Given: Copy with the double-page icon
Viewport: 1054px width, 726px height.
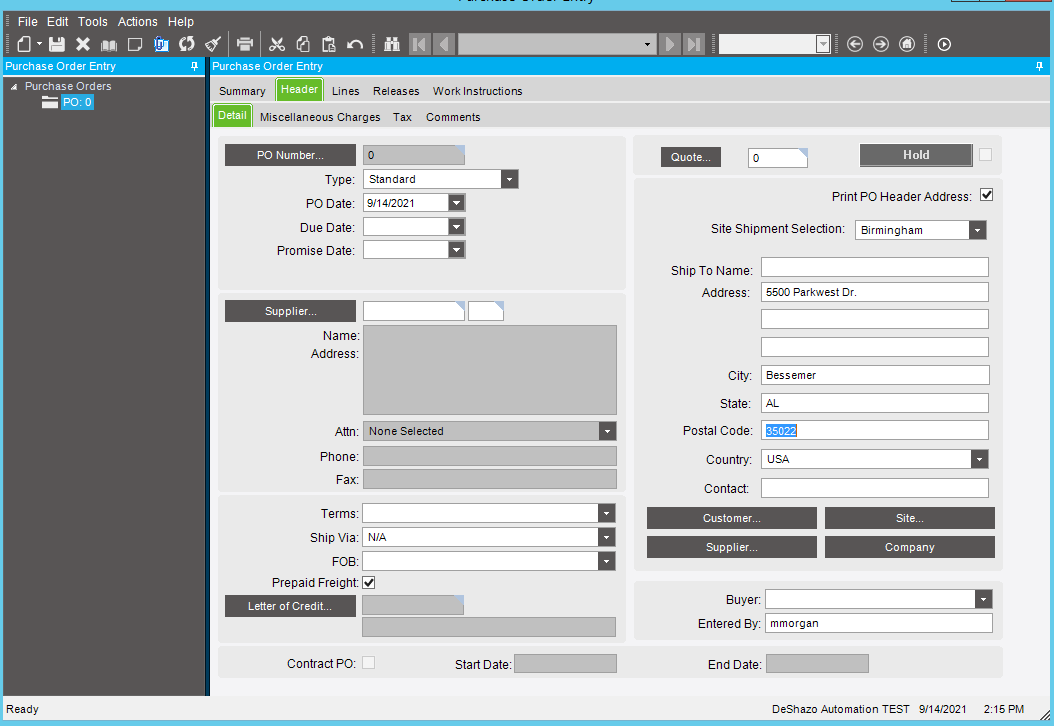Looking at the screenshot, I should point(303,44).
